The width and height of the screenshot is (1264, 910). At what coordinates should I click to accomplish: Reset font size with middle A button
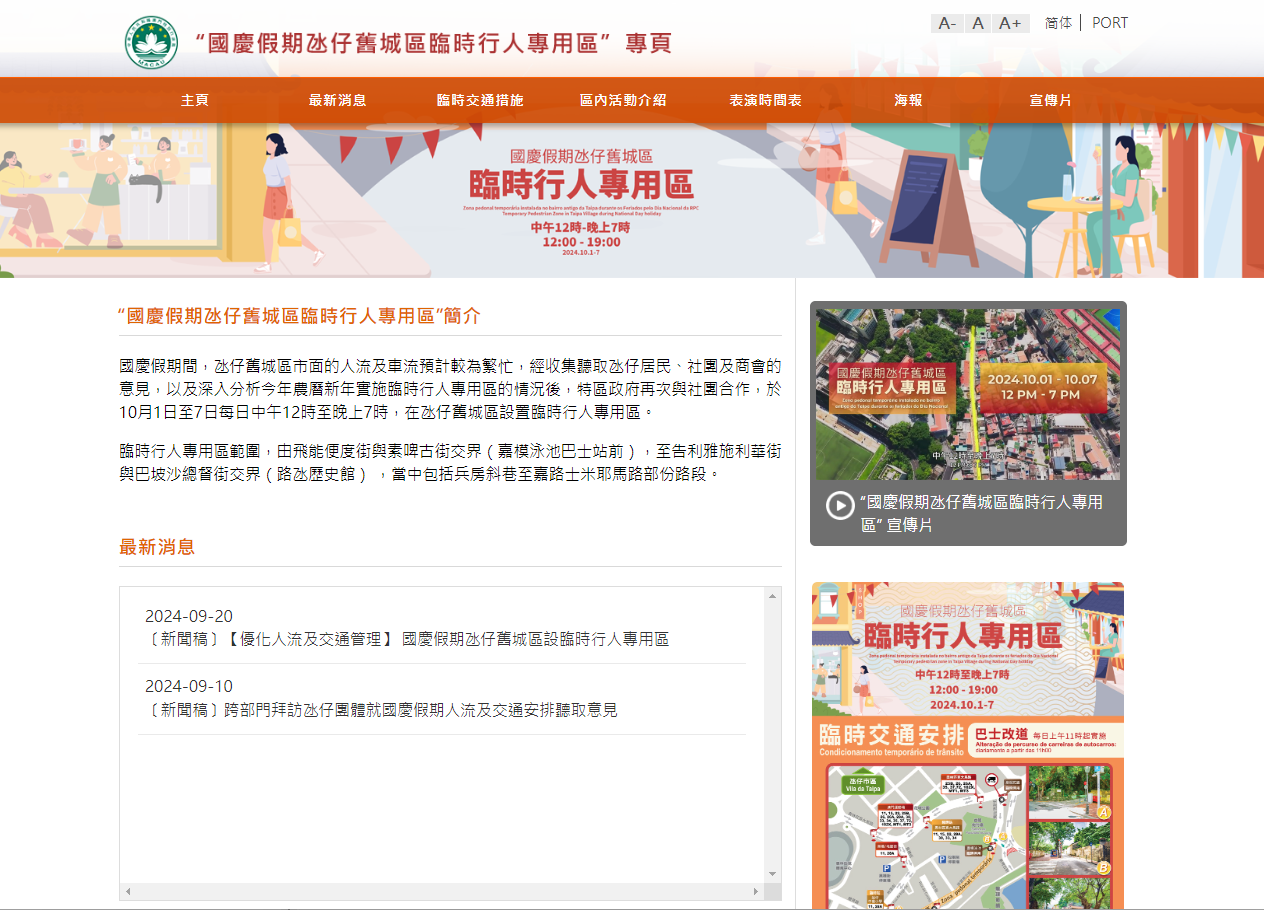[x=979, y=23]
